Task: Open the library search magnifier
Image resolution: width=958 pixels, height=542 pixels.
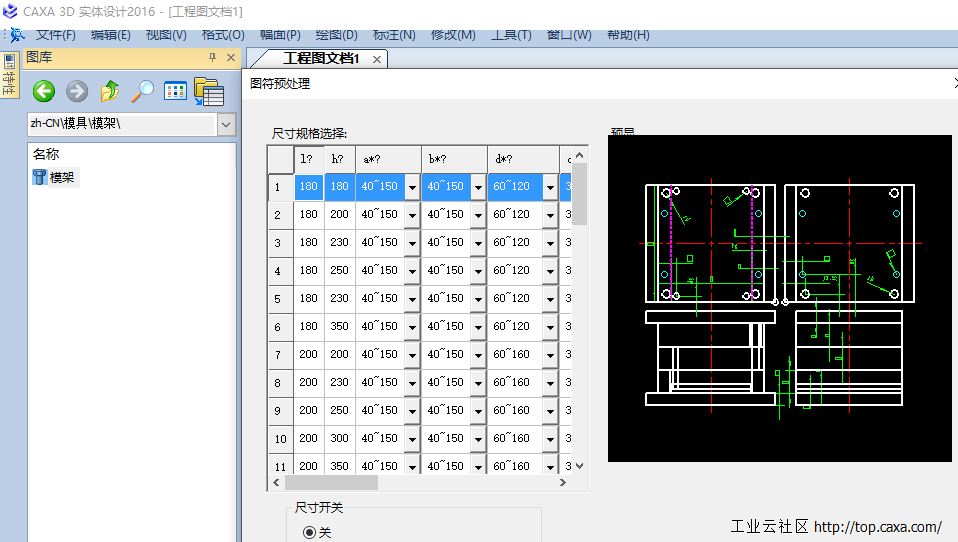Action: tap(142, 91)
